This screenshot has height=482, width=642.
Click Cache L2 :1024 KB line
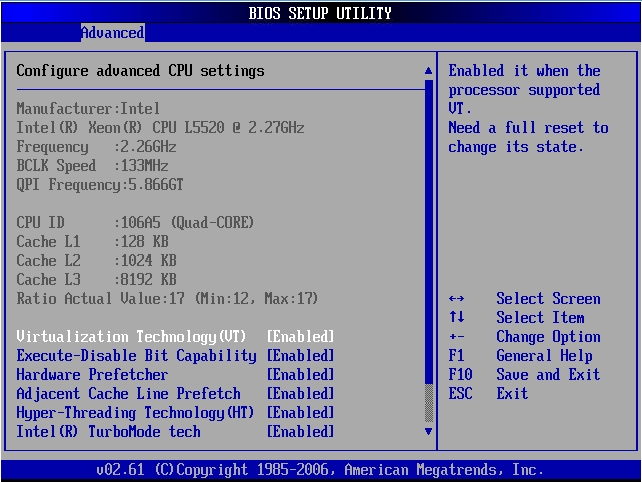point(96,260)
